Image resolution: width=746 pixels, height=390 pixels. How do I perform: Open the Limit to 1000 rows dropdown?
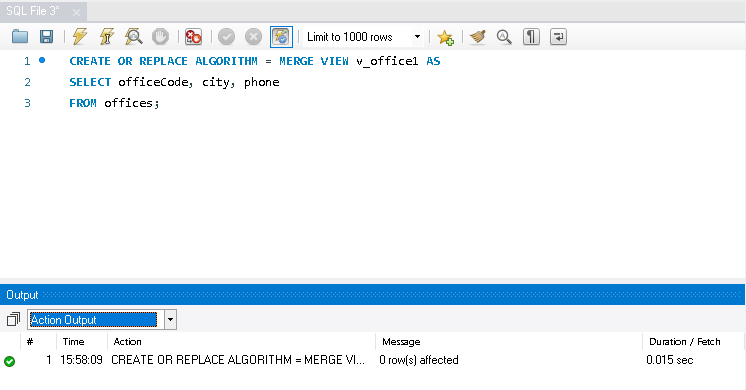[417, 37]
